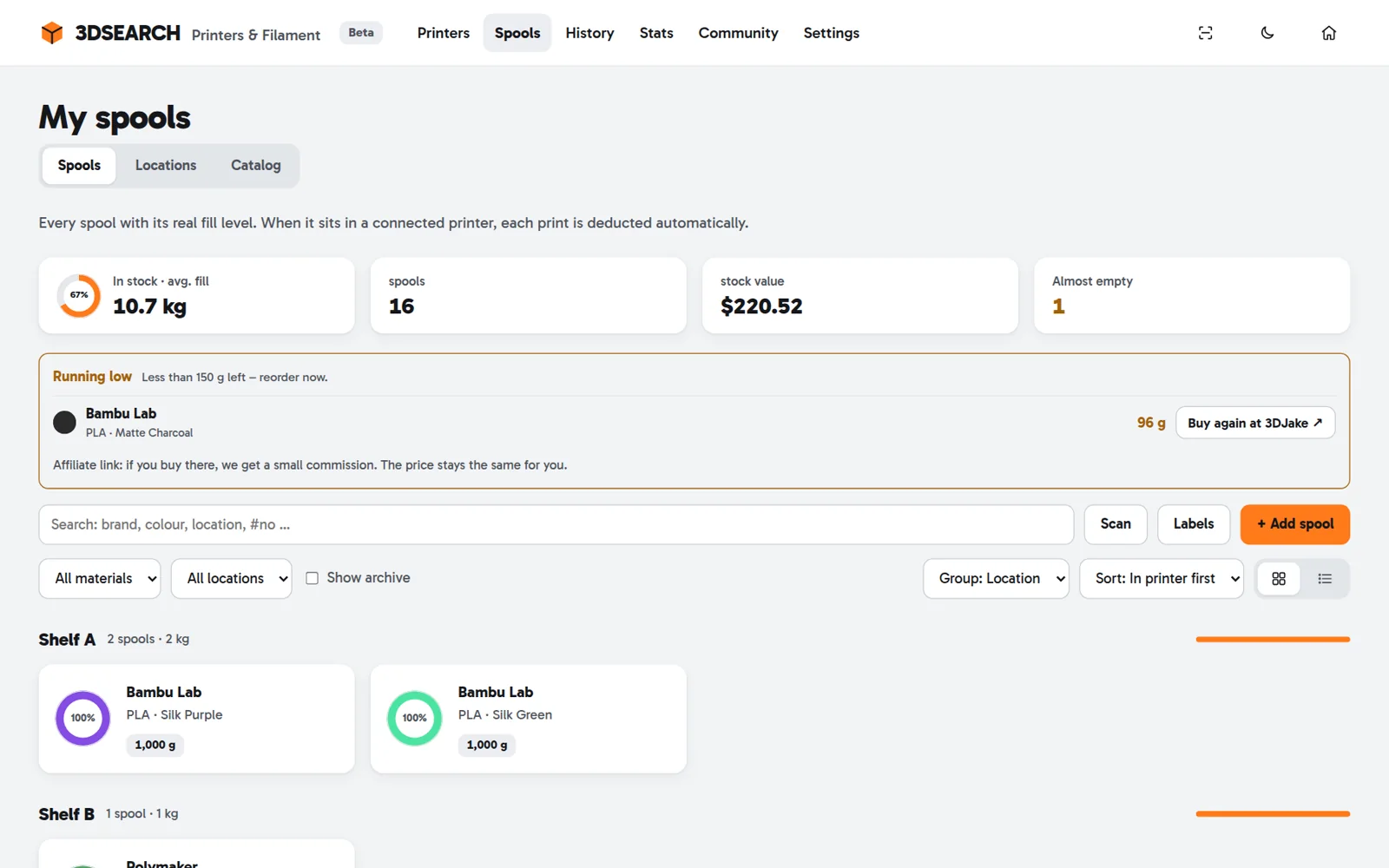Click the Add spool button
Image resolution: width=1389 pixels, height=868 pixels.
coord(1294,524)
